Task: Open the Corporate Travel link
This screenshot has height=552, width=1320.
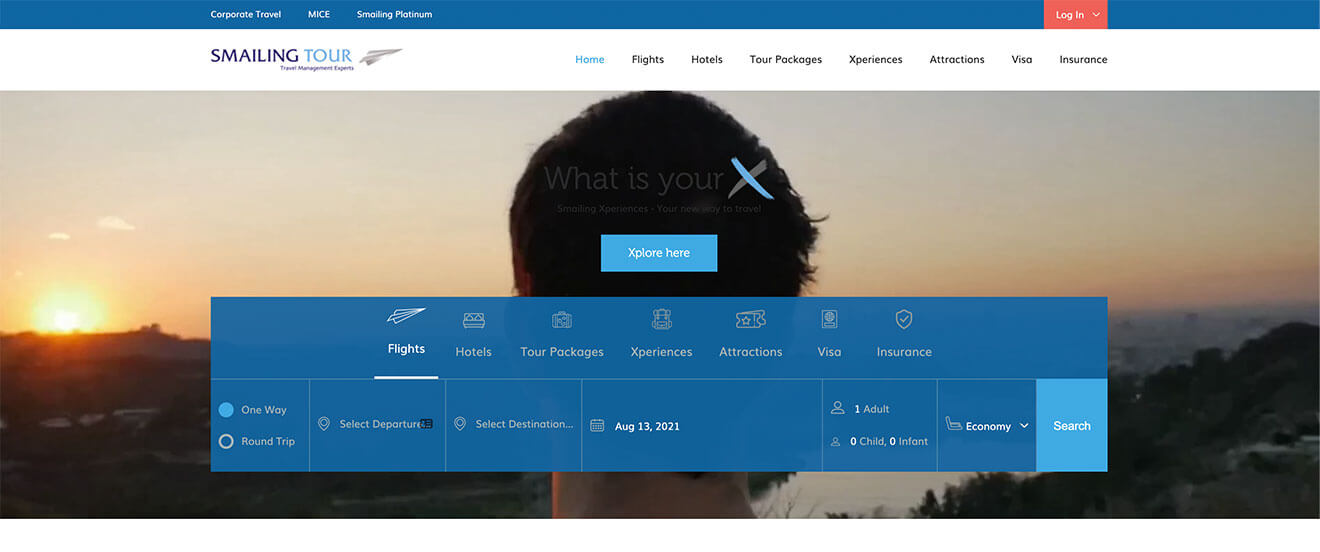Action: (246, 15)
